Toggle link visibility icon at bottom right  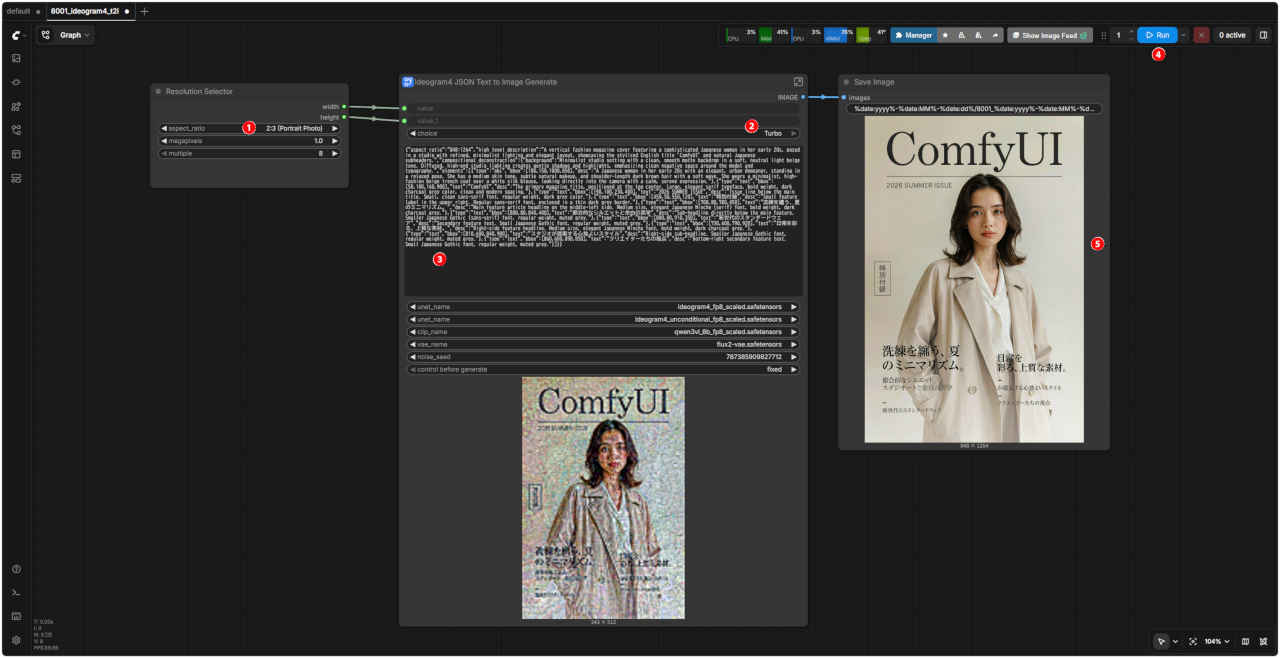pos(1264,641)
